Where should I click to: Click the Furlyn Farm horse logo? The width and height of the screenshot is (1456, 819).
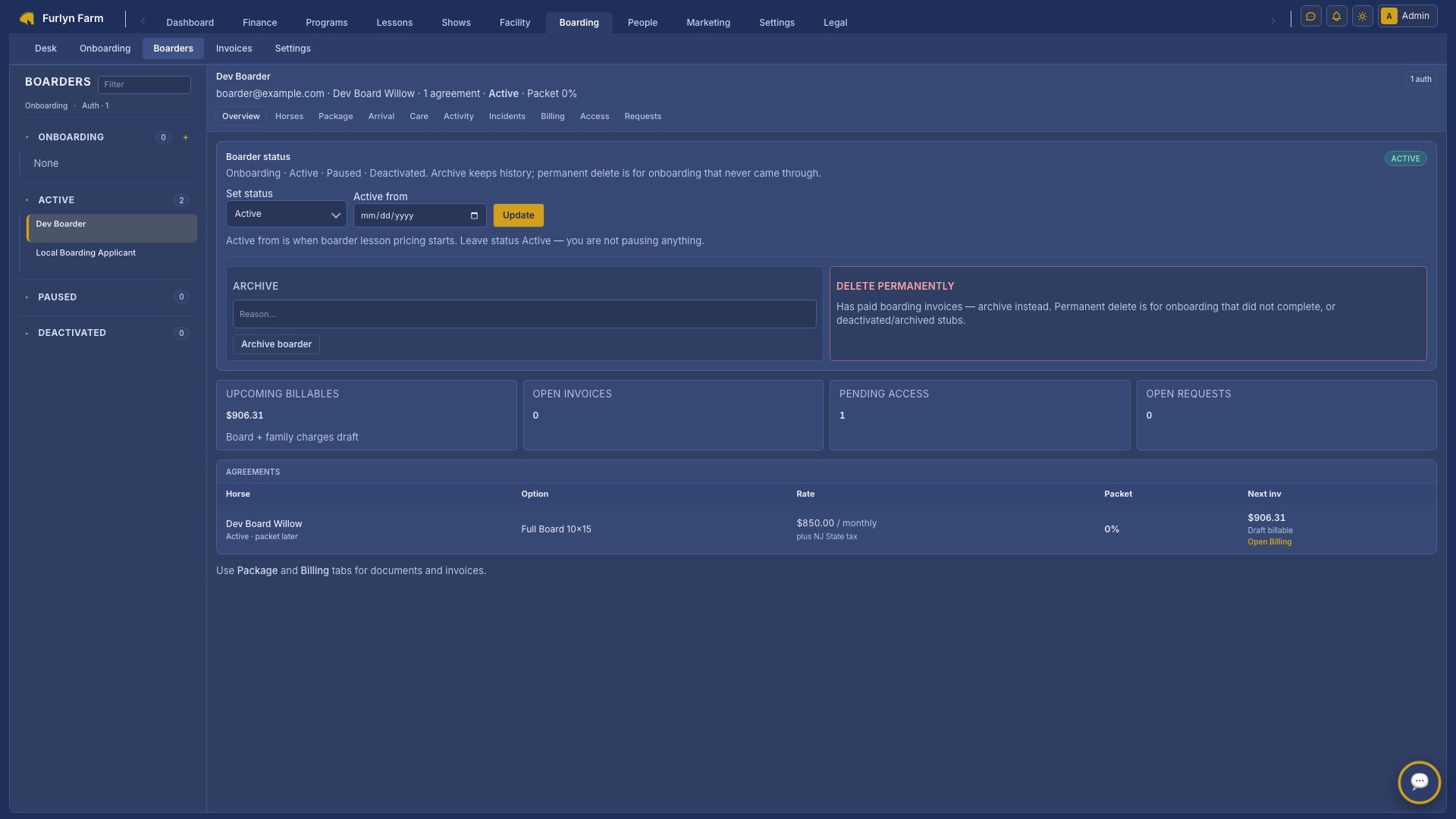click(27, 18)
